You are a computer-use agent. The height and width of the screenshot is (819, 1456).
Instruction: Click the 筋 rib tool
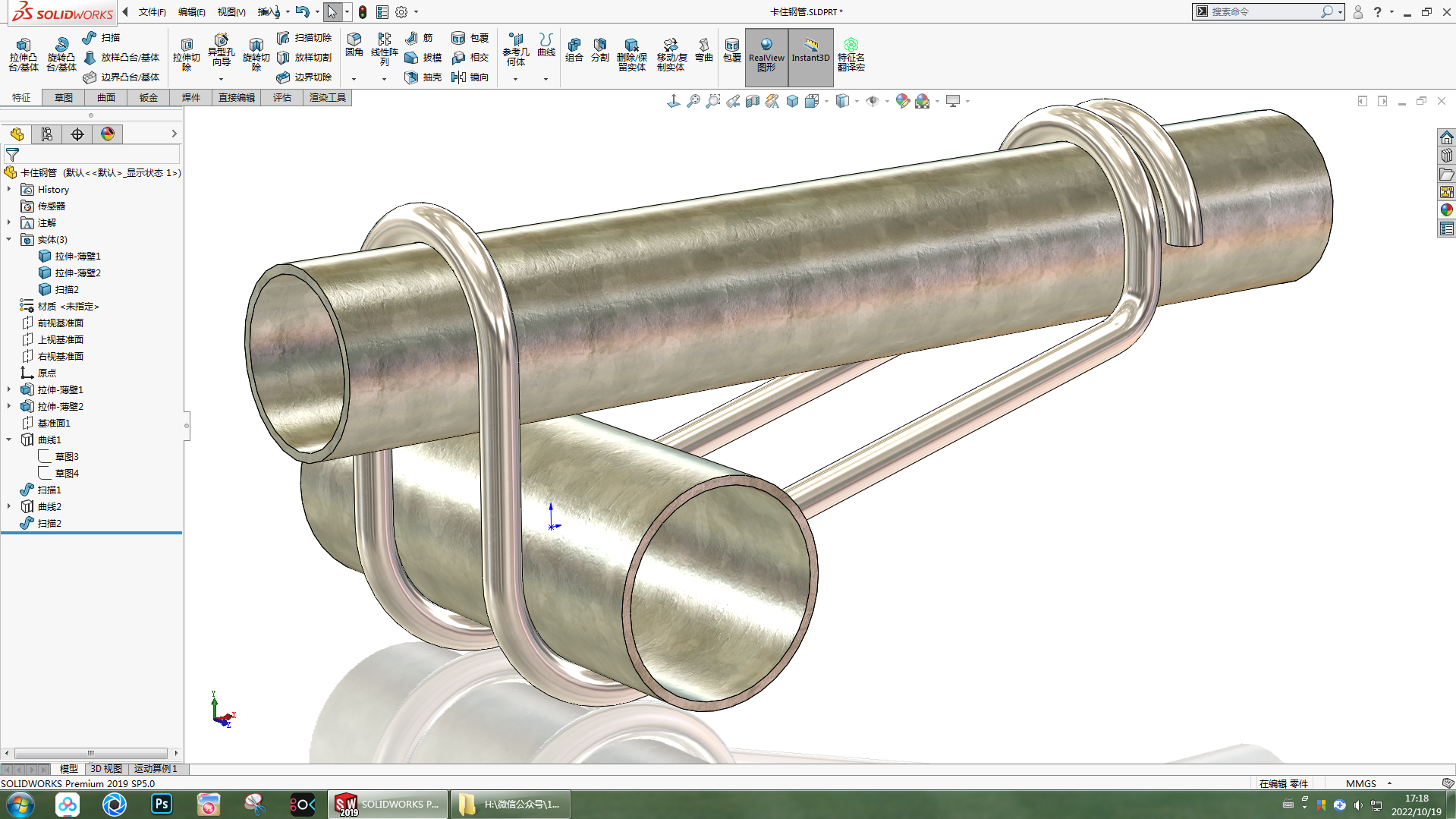(x=420, y=38)
